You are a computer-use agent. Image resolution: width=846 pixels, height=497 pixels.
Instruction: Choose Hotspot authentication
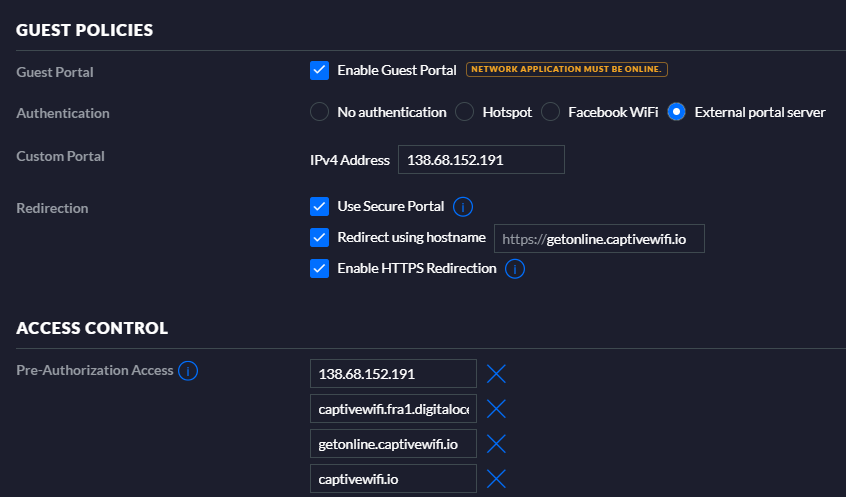464,112
